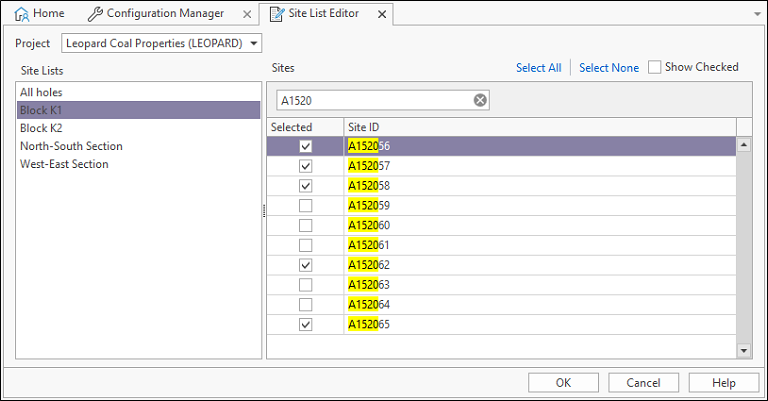The width and height of the screenshot is (768, 401).
Task: Check the box for site A152060
Action: click(306, 225)
